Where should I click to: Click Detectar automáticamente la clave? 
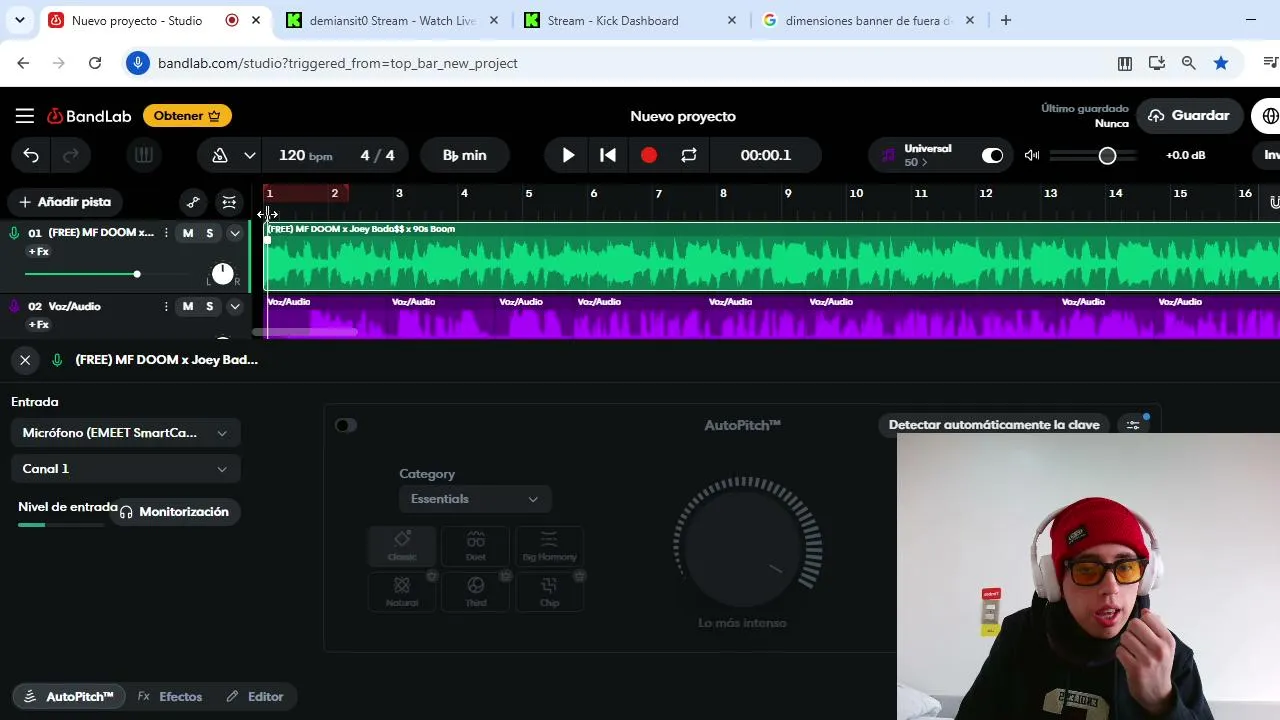pyautogui.click(x=994, y=425)
